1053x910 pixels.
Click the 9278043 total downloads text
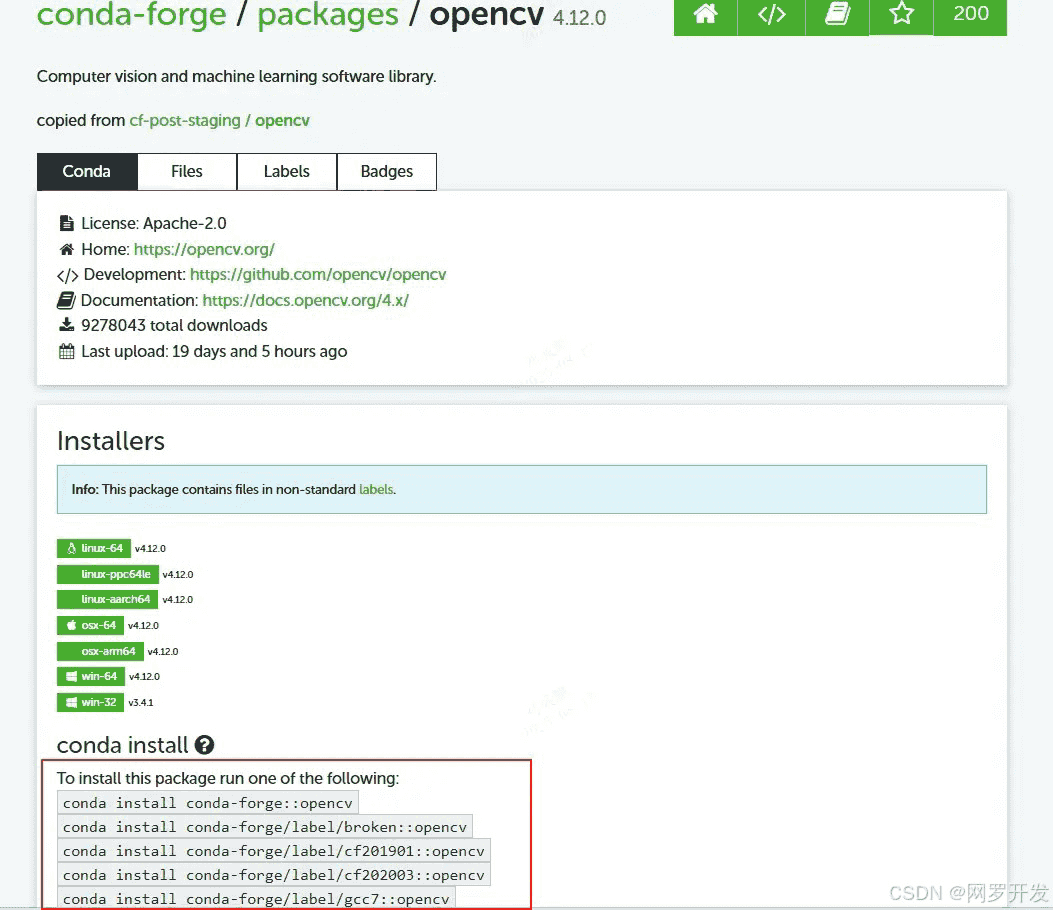(x=174, y=325)
